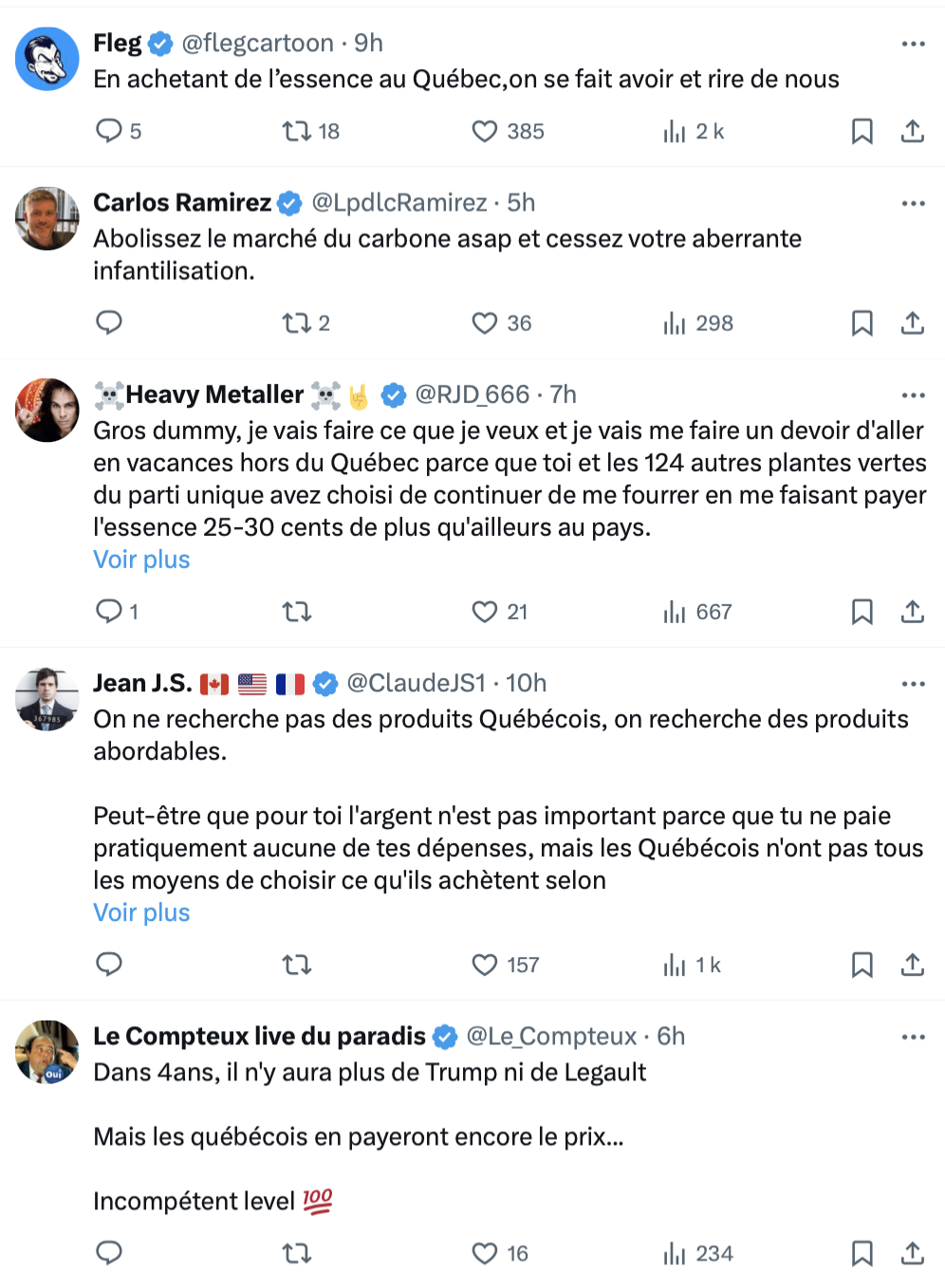This screenshot has width=945, height=1288.
Task: Click Voir plus on Heavy Metaller's tweet
Action: point(141,560)
